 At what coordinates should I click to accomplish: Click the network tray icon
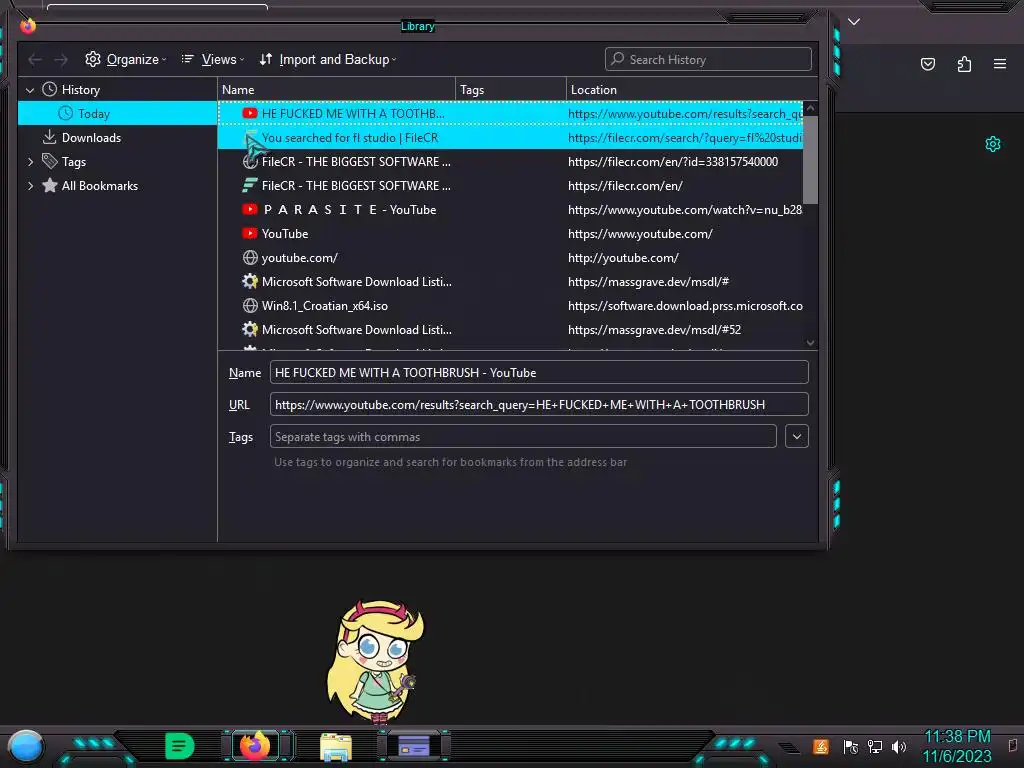tap(874, 746)
